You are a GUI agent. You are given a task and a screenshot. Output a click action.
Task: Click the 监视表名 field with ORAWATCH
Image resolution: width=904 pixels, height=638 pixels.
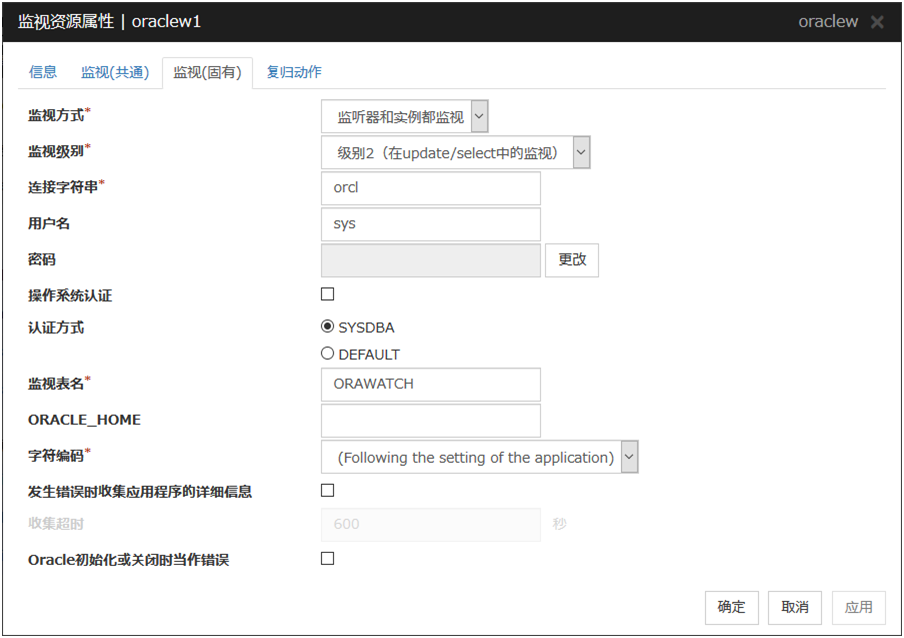point(430,384)
